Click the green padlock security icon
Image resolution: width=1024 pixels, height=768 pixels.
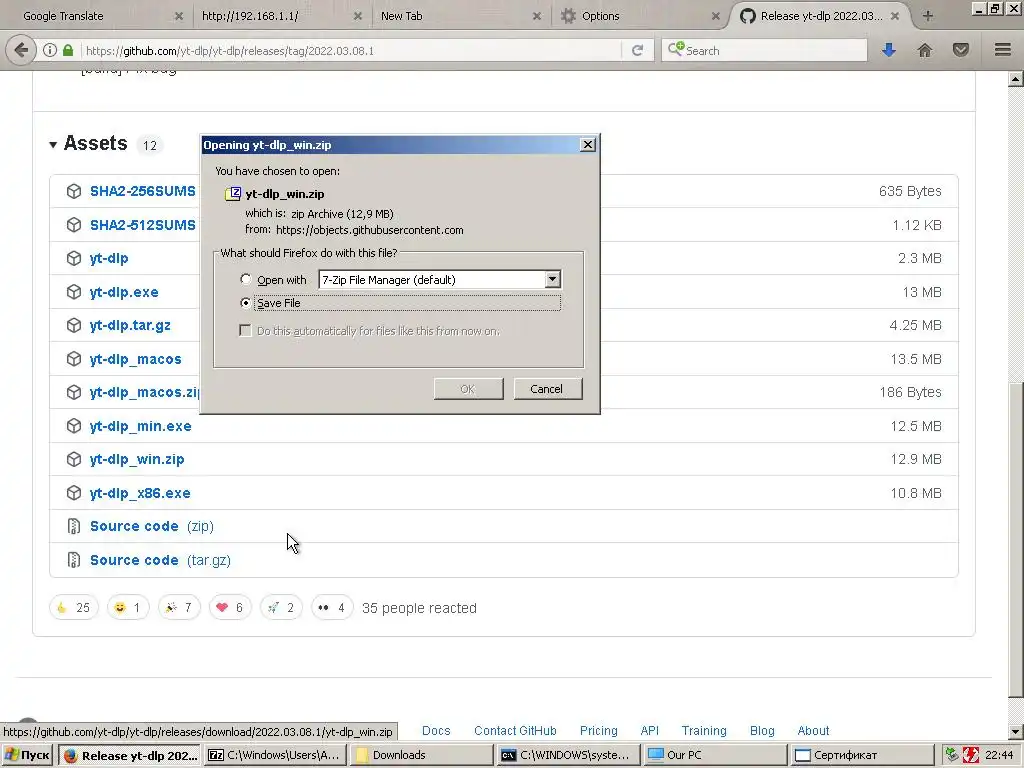pyautogui.click(x=68, y=50)
